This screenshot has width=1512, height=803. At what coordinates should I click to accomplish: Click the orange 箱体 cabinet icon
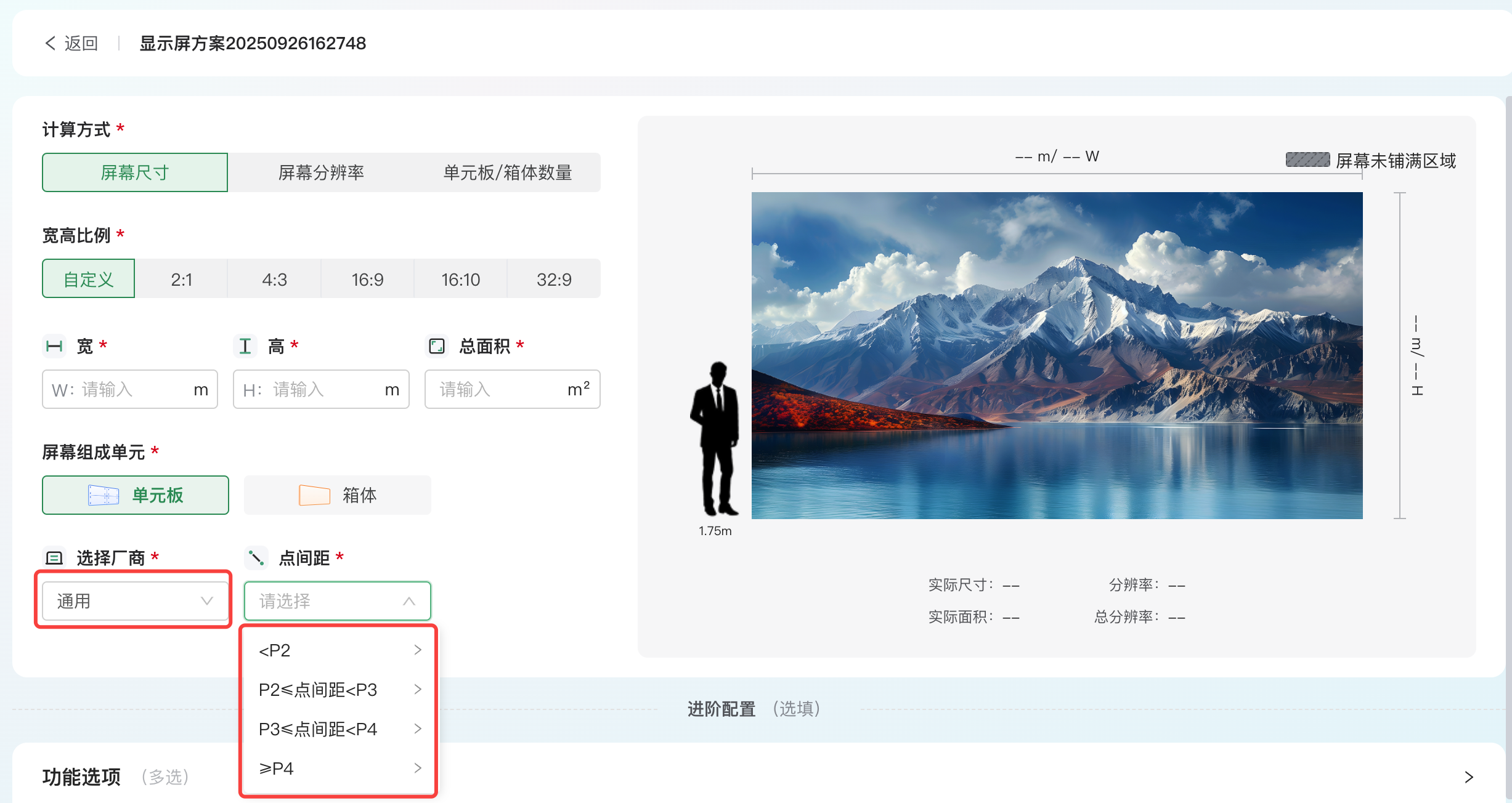pos(314,495)
